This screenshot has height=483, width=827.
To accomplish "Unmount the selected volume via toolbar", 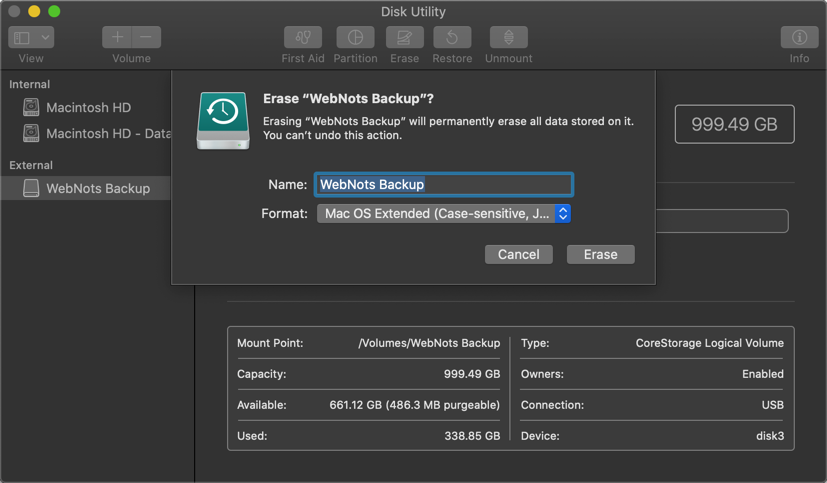I will (508, 38).
